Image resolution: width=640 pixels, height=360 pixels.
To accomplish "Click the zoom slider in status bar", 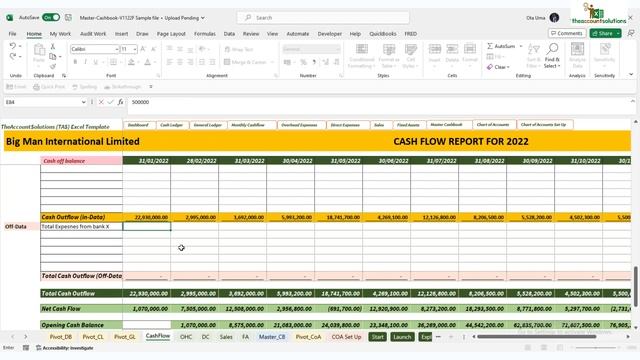I will click(x=596, y=348).
